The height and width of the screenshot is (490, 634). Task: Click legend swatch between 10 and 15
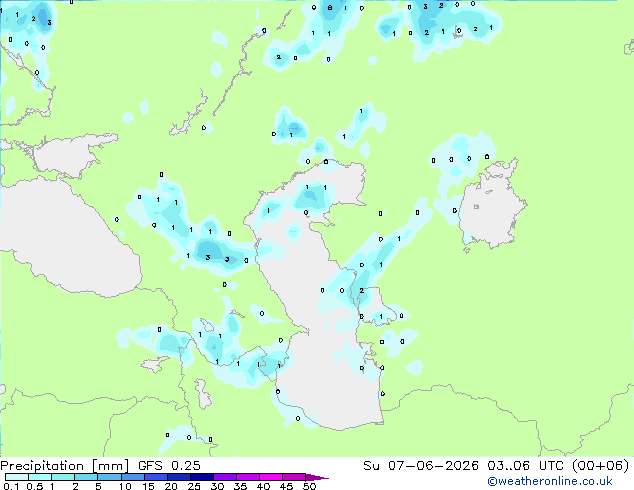133,477
